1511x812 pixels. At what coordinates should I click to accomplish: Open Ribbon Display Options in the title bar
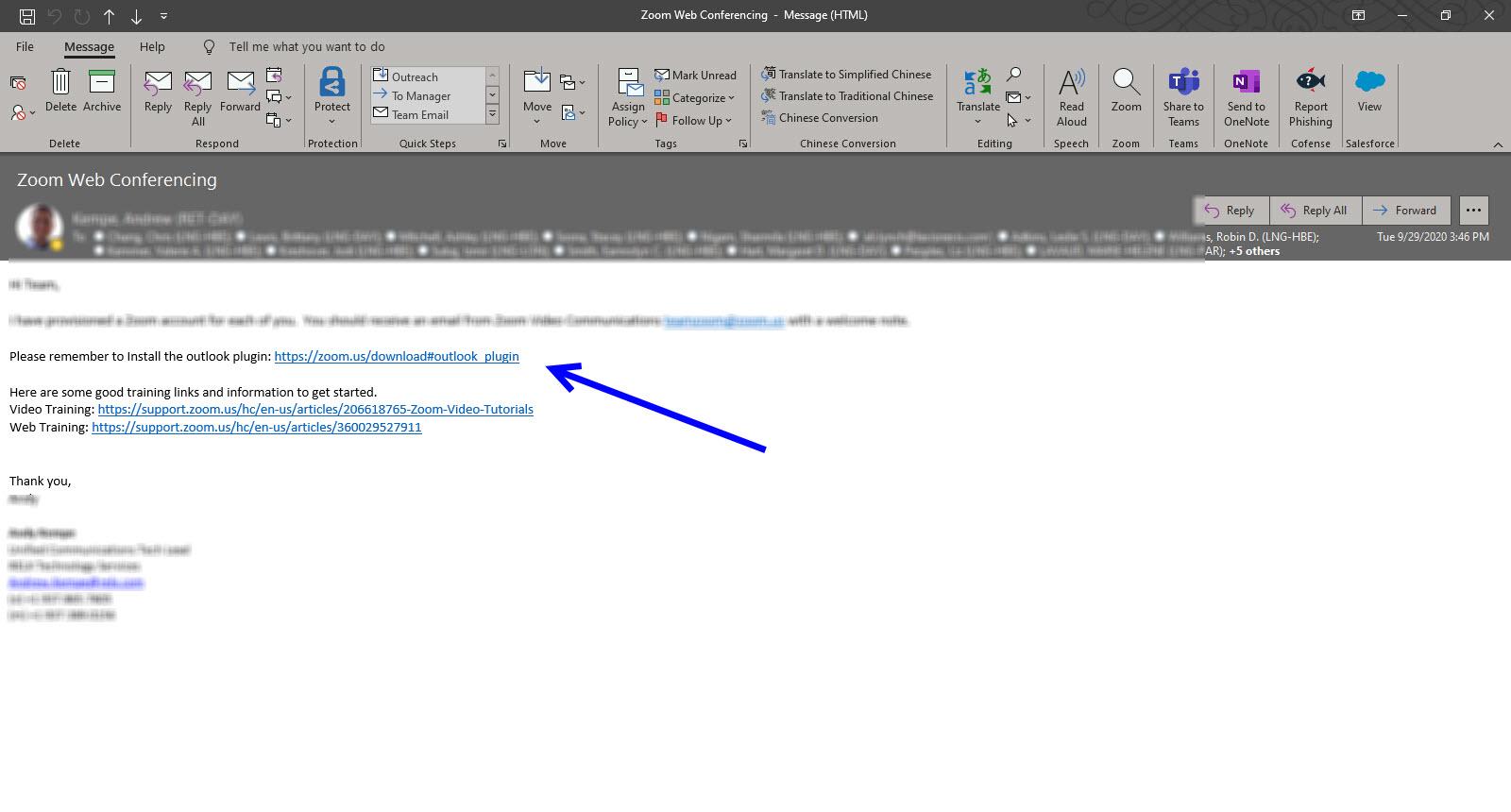[x=1358, y=15]
